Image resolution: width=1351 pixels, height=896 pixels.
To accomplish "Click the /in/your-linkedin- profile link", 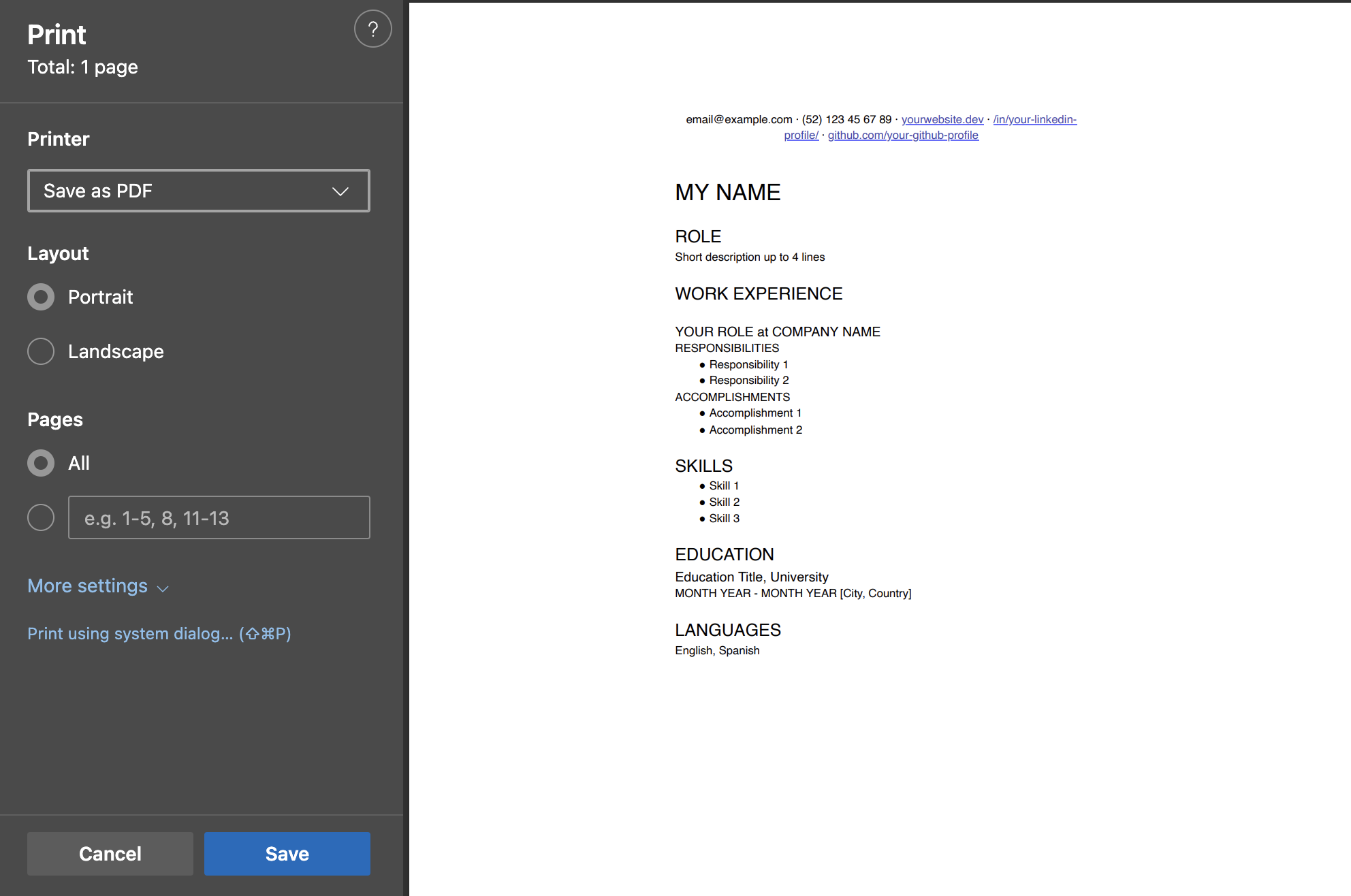I will tap(1034, 120).
